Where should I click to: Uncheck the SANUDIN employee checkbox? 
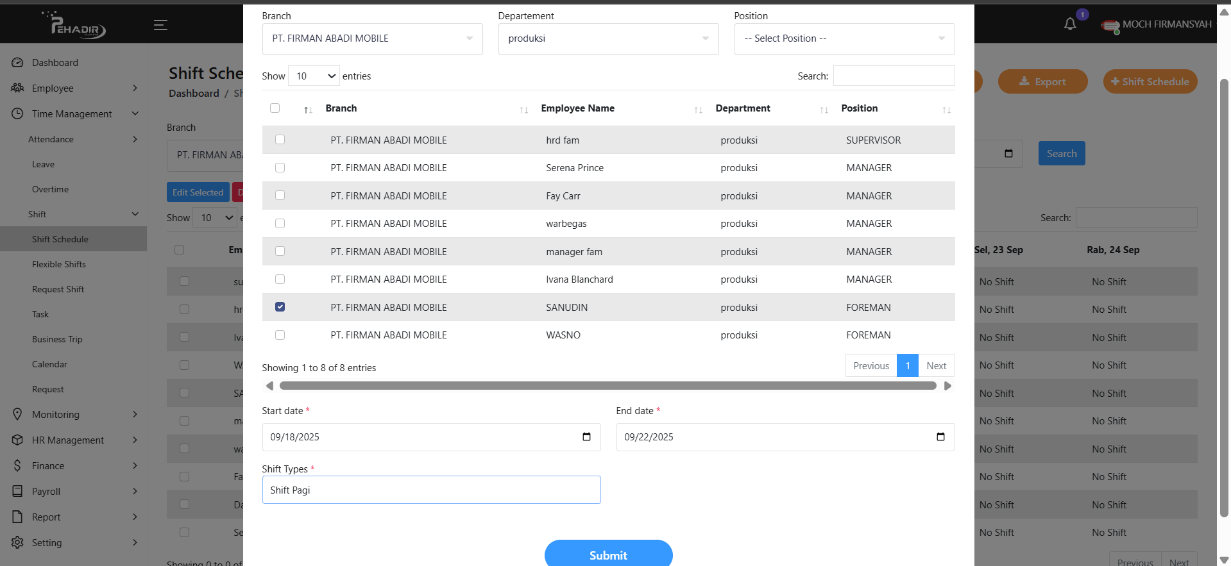pos(280,307)
